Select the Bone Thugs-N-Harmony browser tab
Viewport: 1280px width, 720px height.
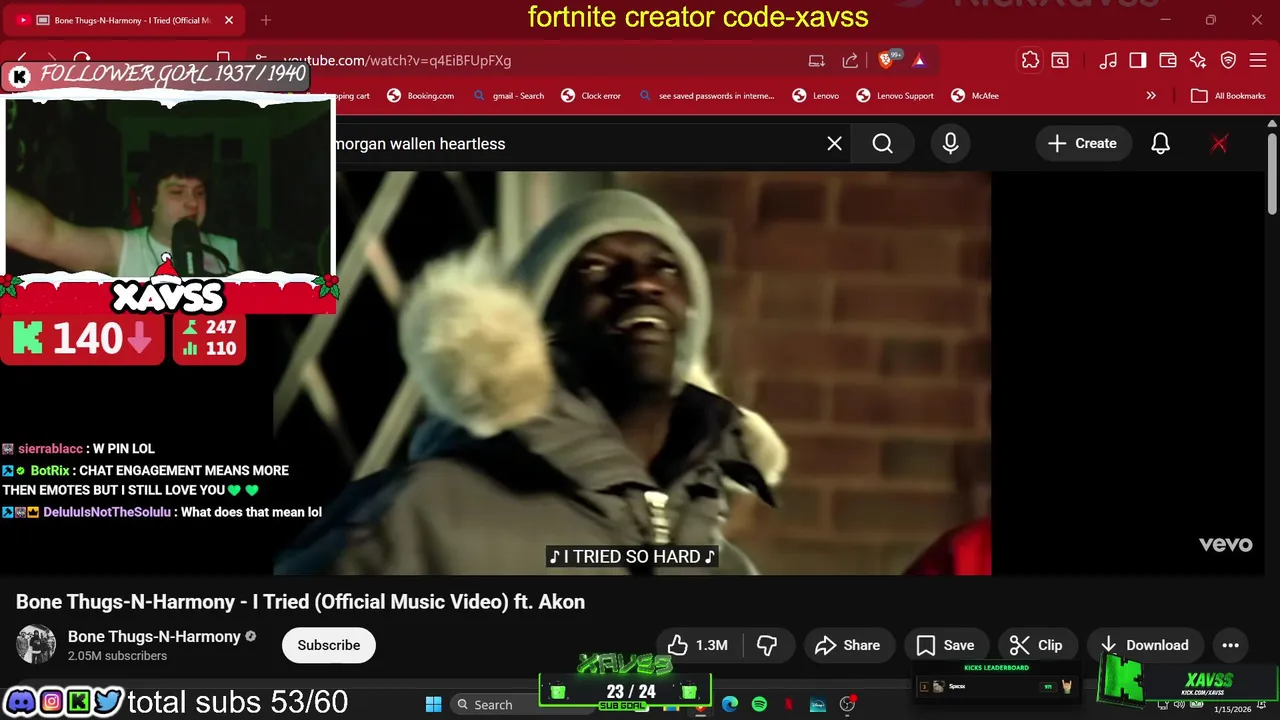(125, 20)
